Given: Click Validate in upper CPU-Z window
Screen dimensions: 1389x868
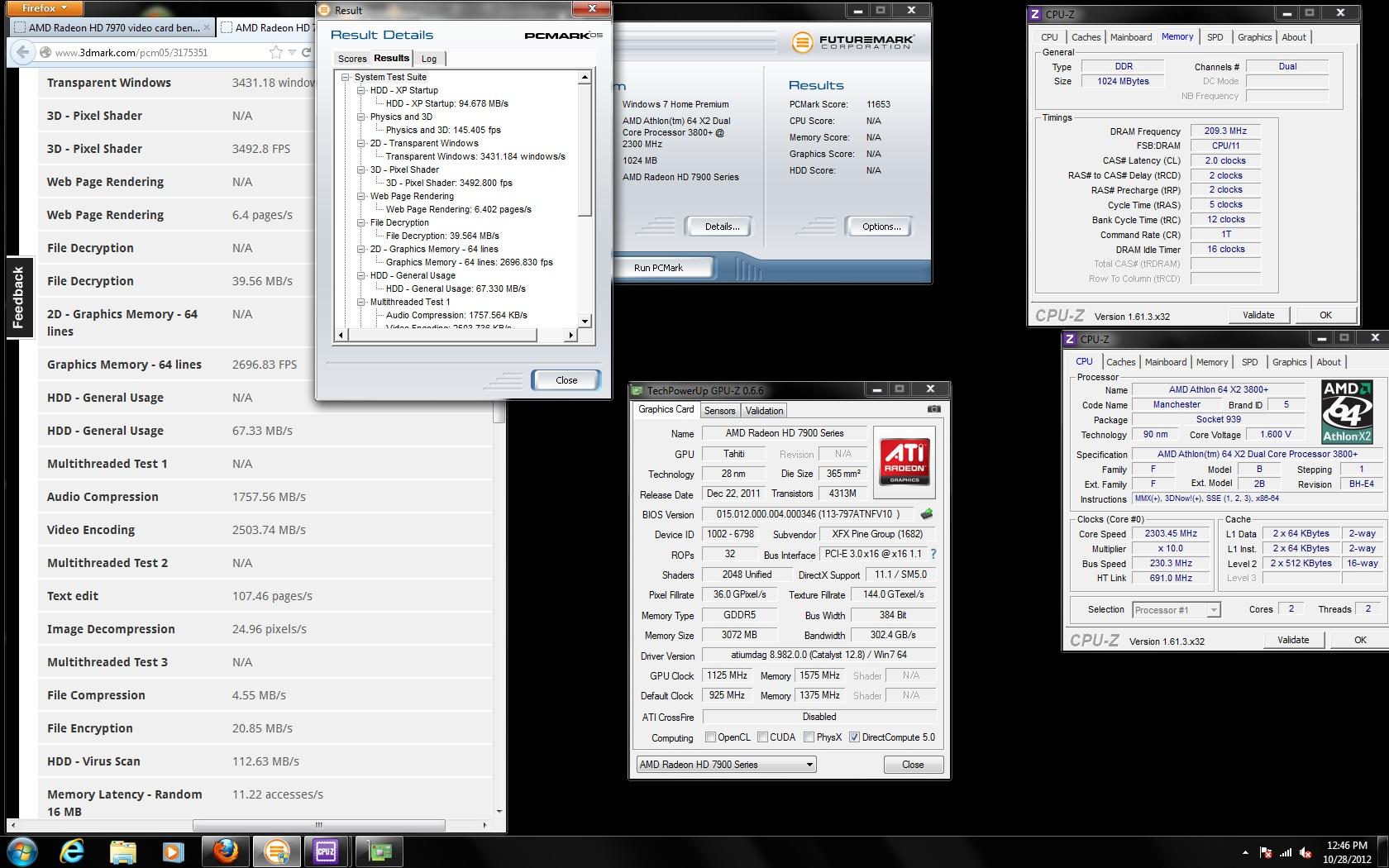Looking at the screenshot, I should tap(1258, 315).
